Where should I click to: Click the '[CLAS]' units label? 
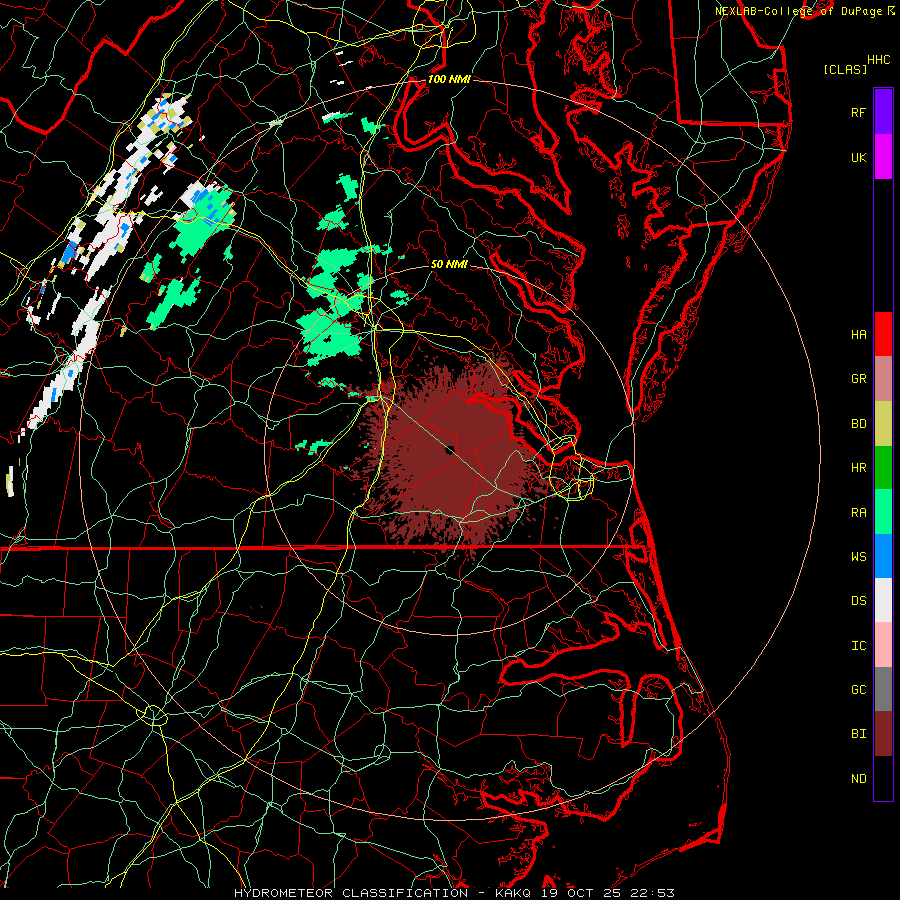tap(845, 69)
